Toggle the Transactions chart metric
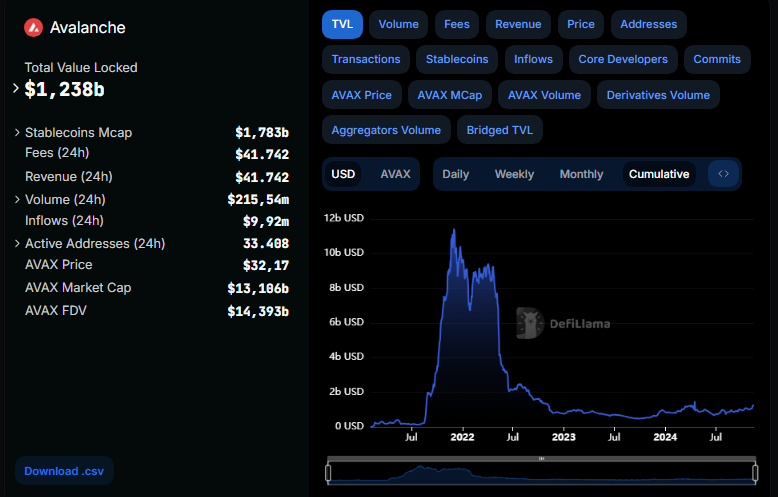Viewport: 778px width, 497px height. tap(366, 60)
